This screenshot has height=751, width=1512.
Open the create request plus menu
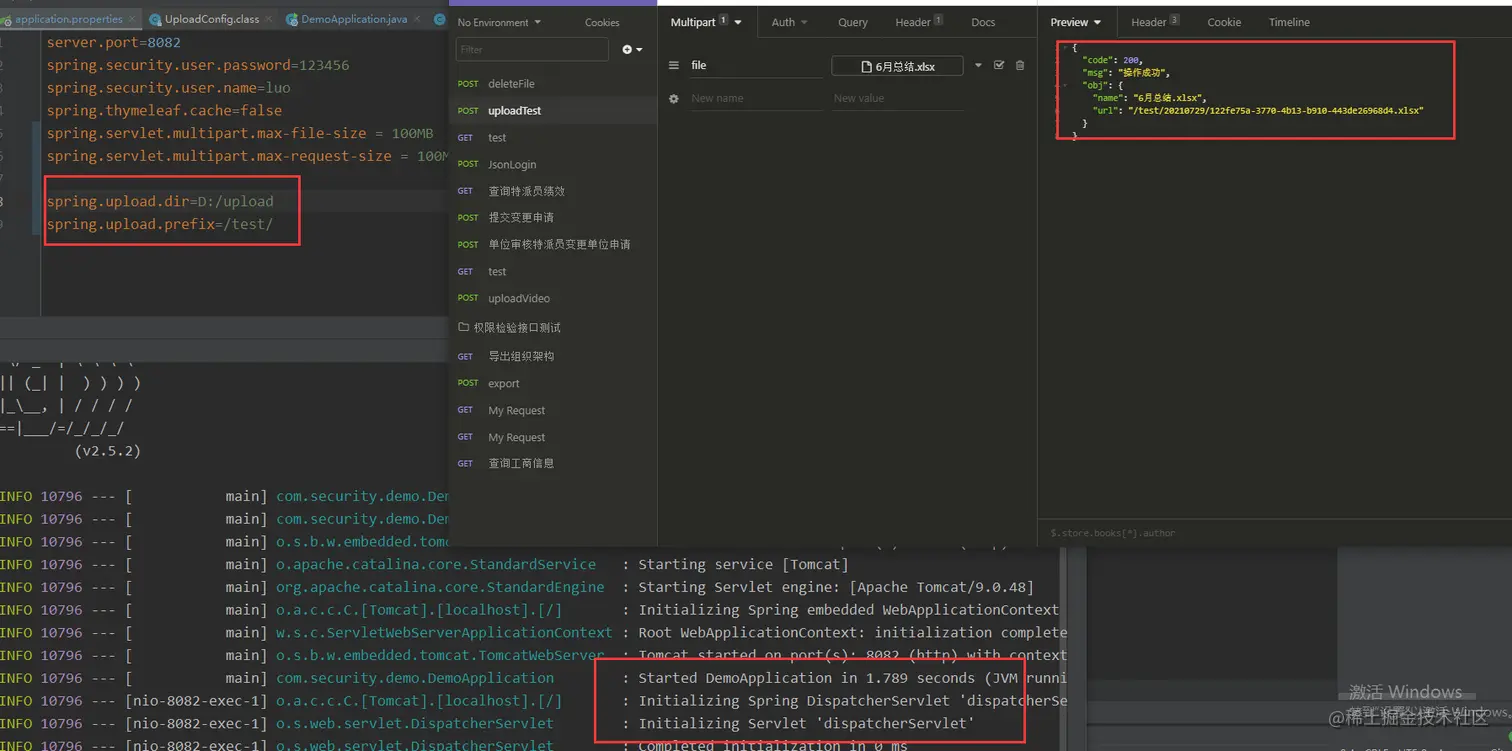tap(632, 49)
